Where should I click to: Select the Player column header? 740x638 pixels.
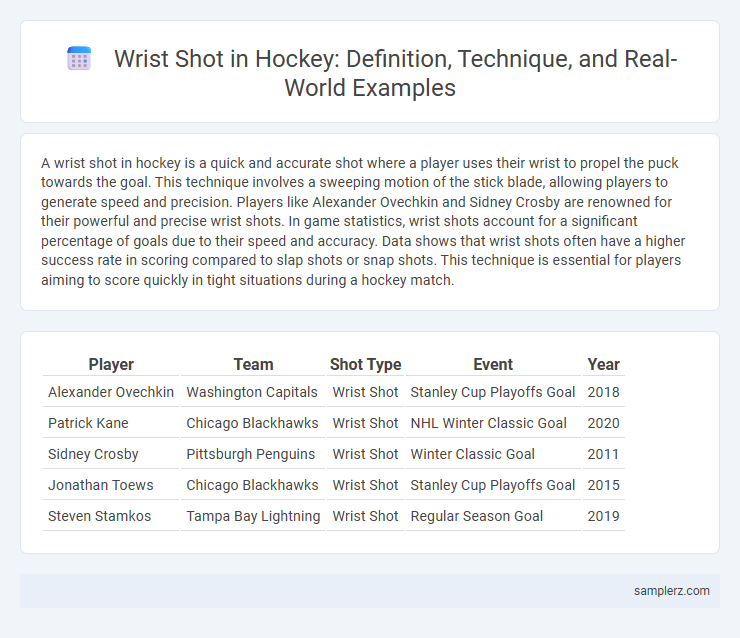click(111, 364)
